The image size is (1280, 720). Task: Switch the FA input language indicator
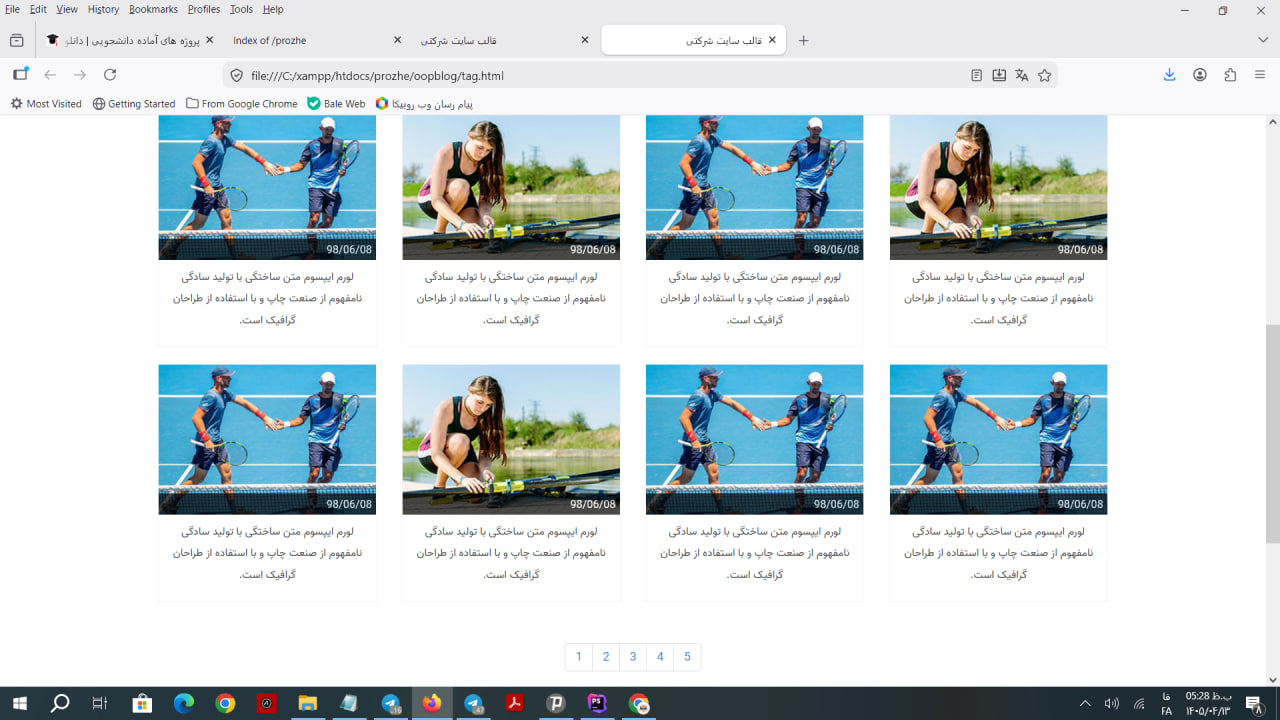1166,704
